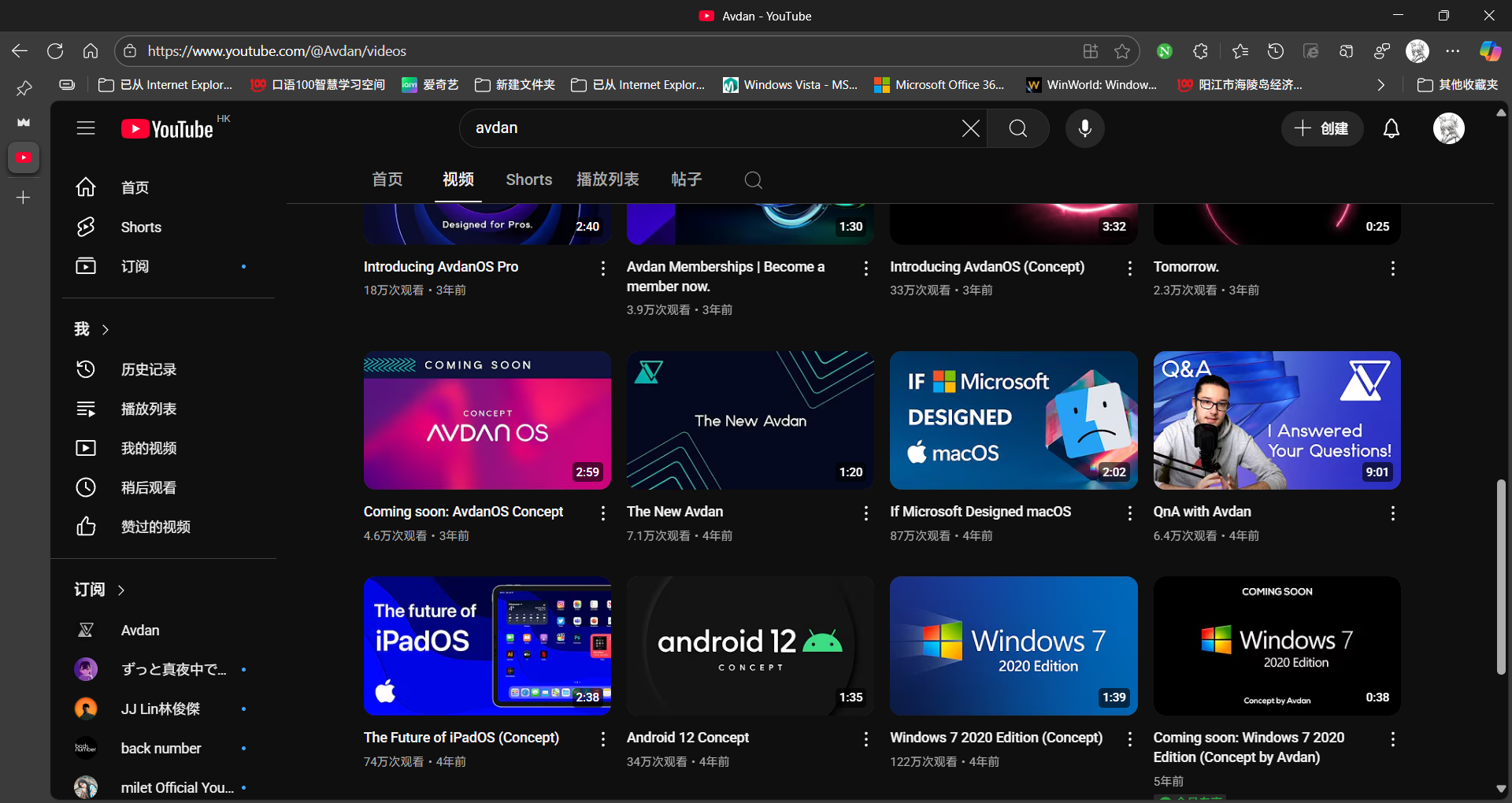Start voice search with the microphone icon
Viewport: 1512px width, 803px height.
point(1084,128)
